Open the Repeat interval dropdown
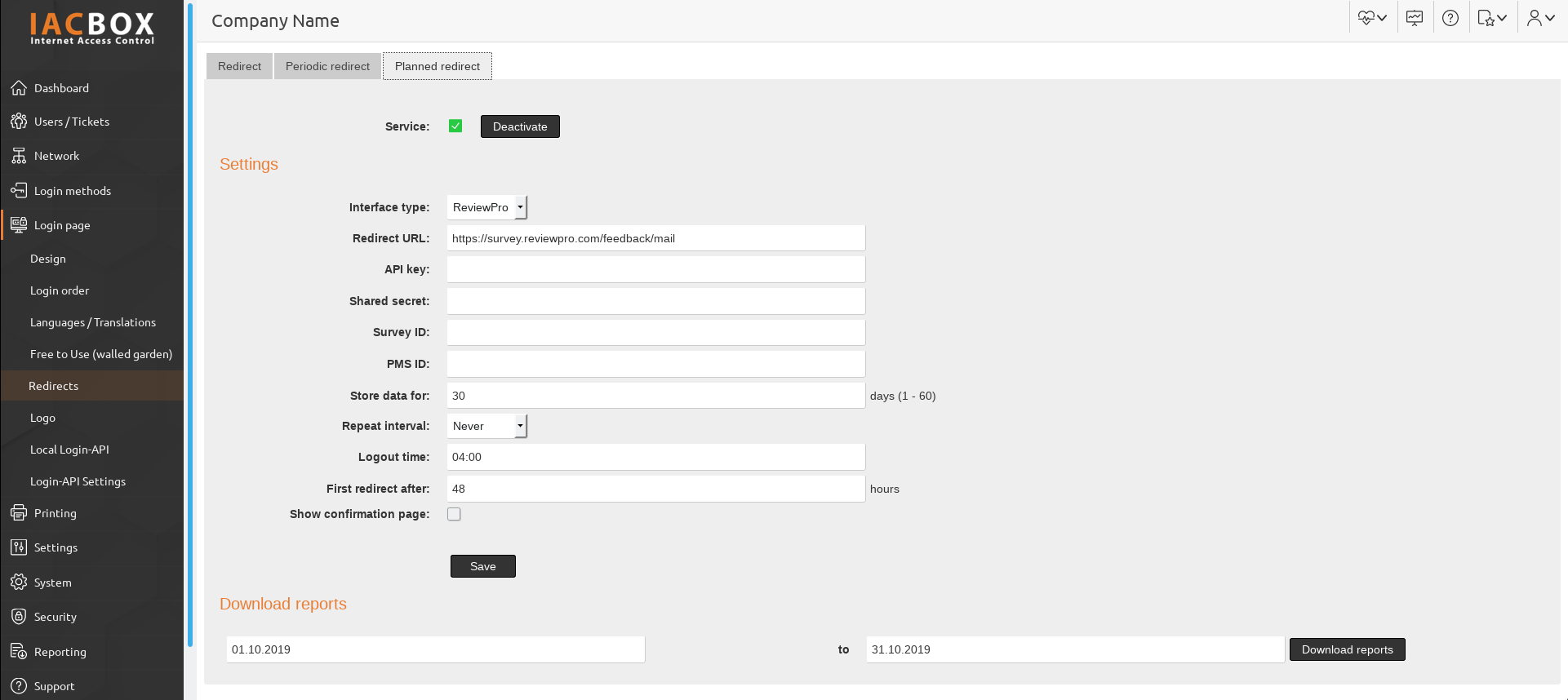This screenshot has height=700, width=1568. pyautogui.click(x=487, y=426)
